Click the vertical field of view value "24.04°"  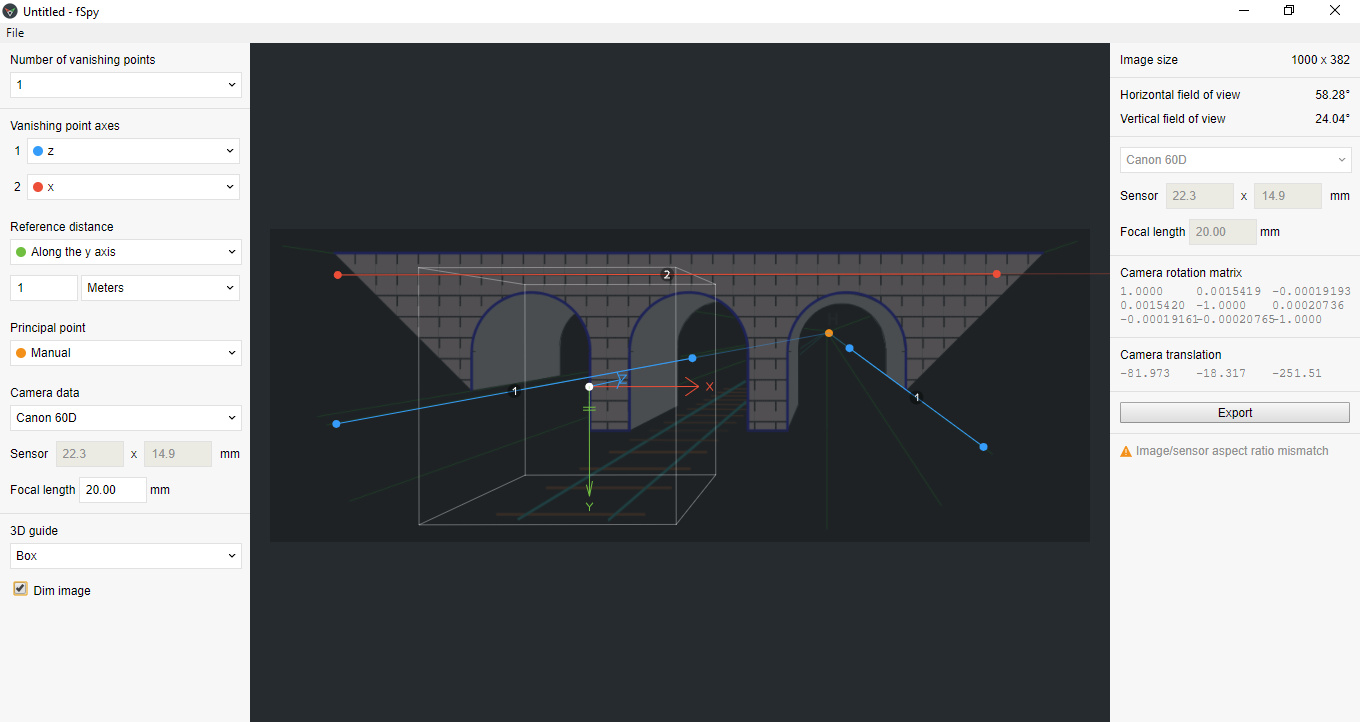[x=1332, y=119]
